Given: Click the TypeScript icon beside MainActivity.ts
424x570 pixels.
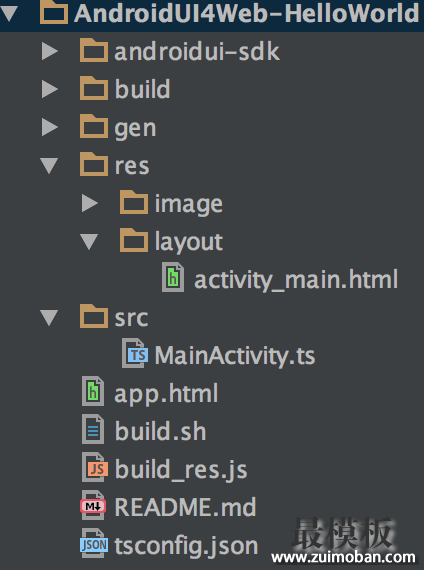Looking at the screenshot, I should (x=135, y=353).
